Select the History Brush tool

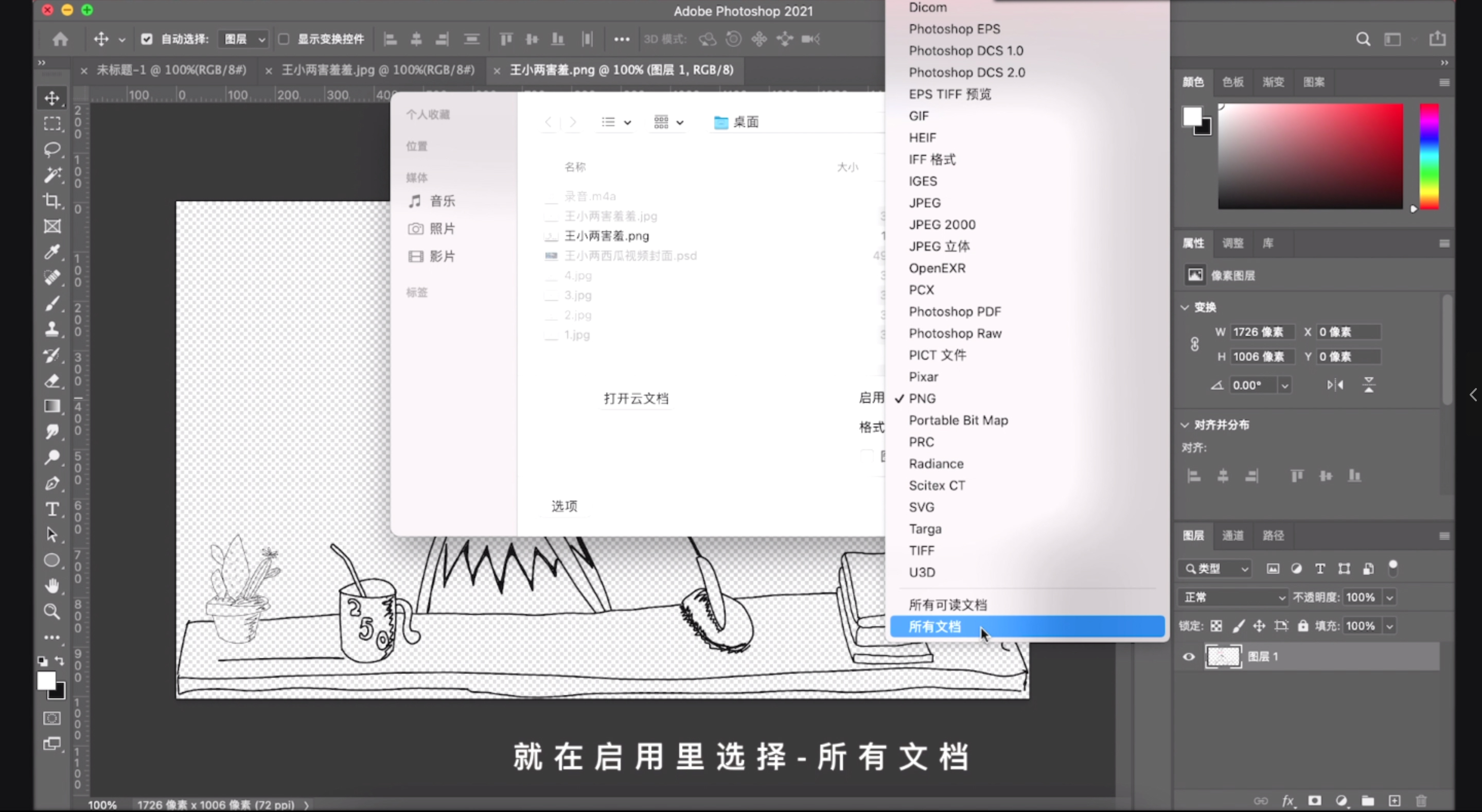tap(52, 355)
